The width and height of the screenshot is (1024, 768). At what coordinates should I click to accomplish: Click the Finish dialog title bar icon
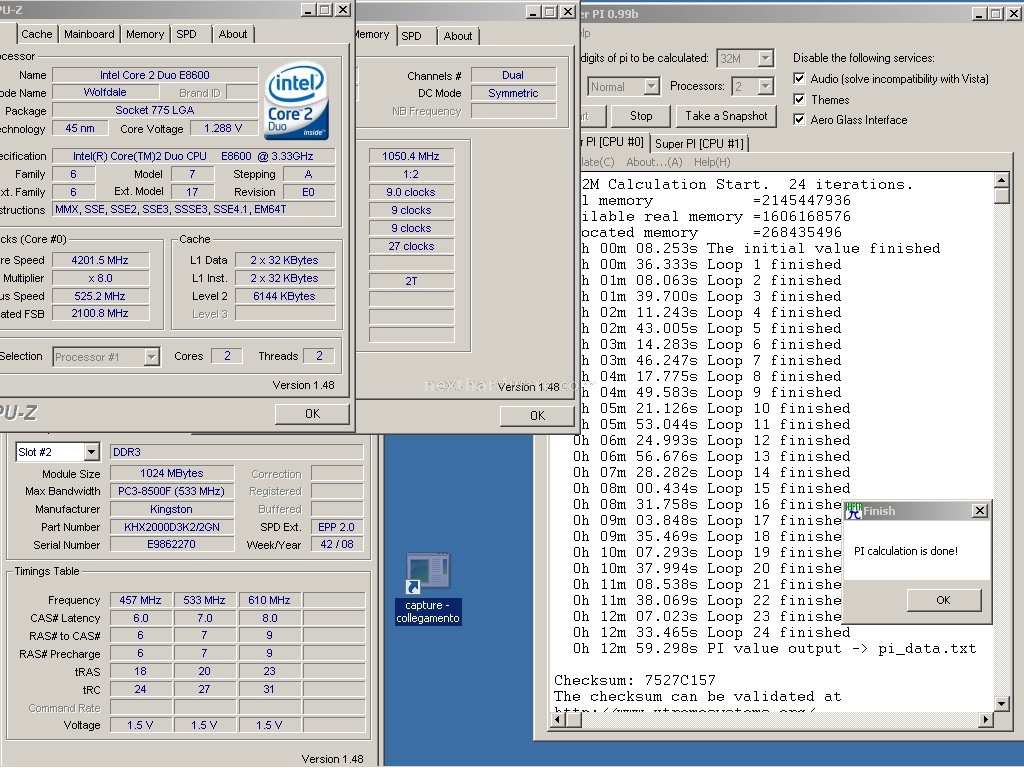tap(853, 511)
